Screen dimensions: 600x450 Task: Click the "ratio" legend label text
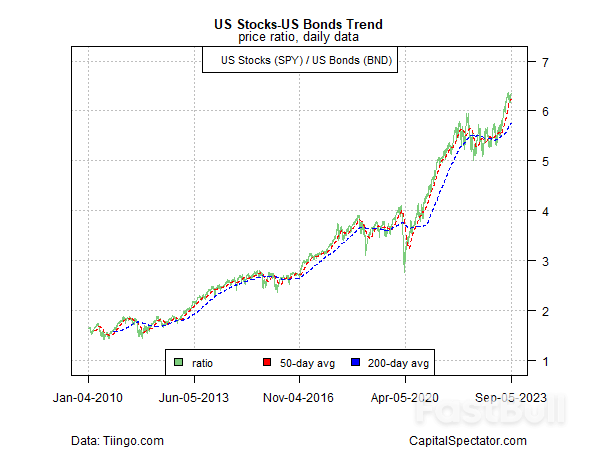pyautogui.click(x=203, y=361)
